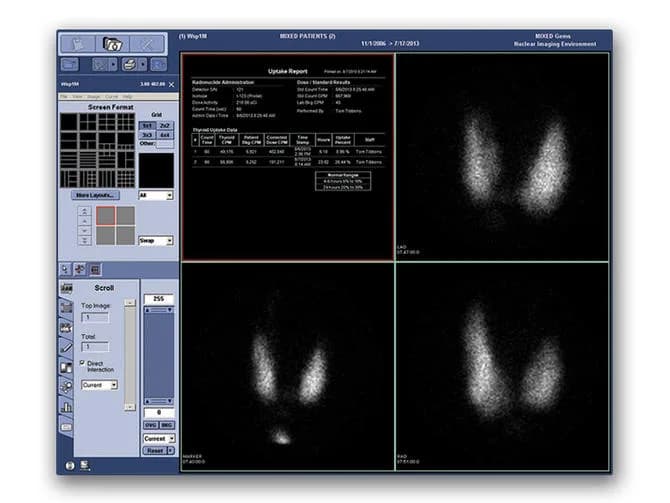670x503 pixels.
Task: Open the File menu
Action: (x=64, y=97)
